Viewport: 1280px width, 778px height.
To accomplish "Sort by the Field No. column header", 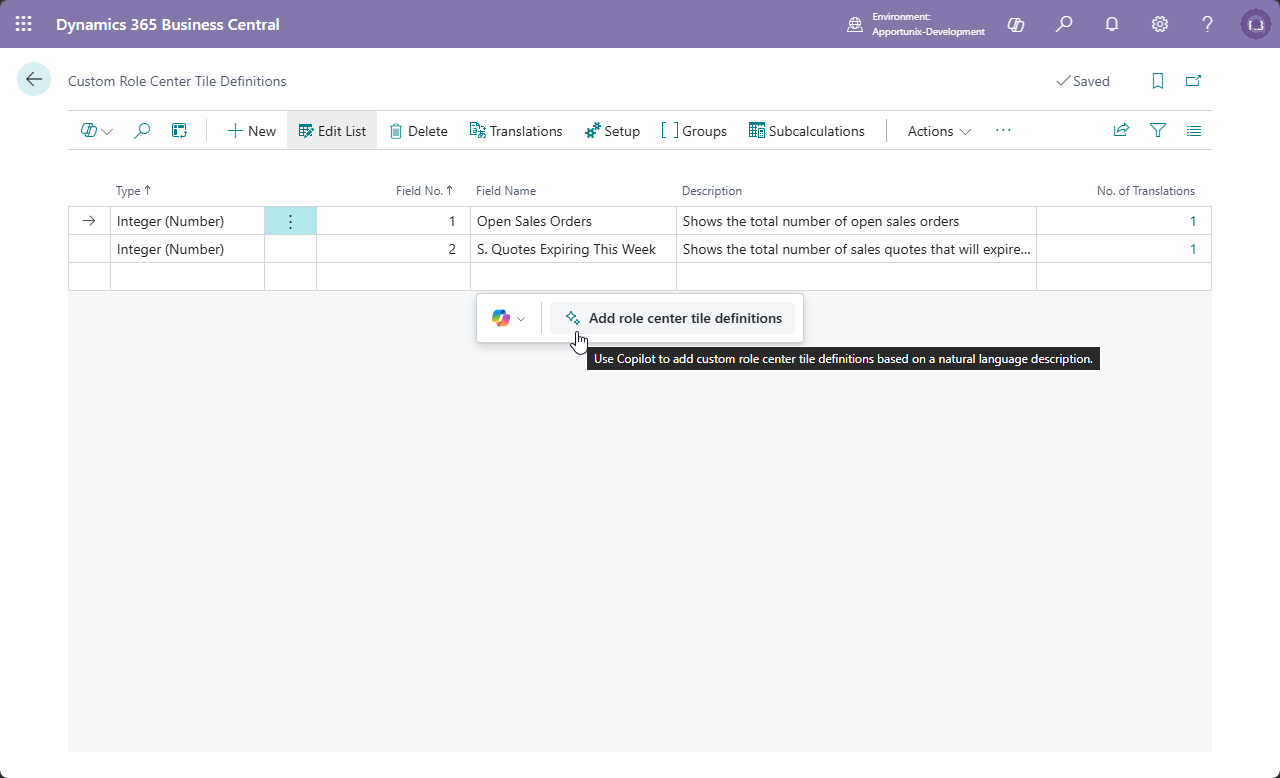I will tap(425, 190).
